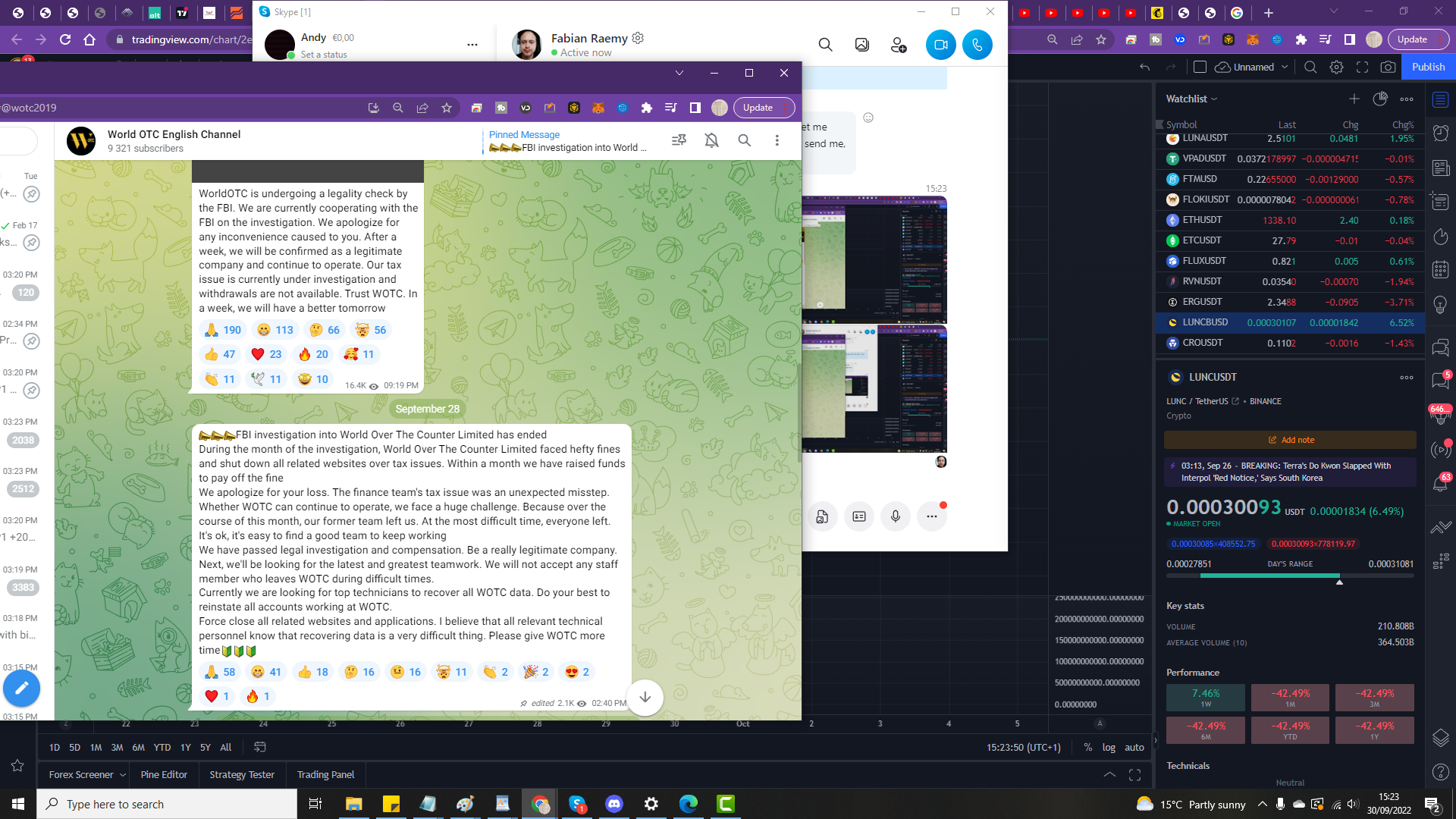Open Skype more message options with red dot
The image size is (1456, 819).
click(x=931, y=516)
